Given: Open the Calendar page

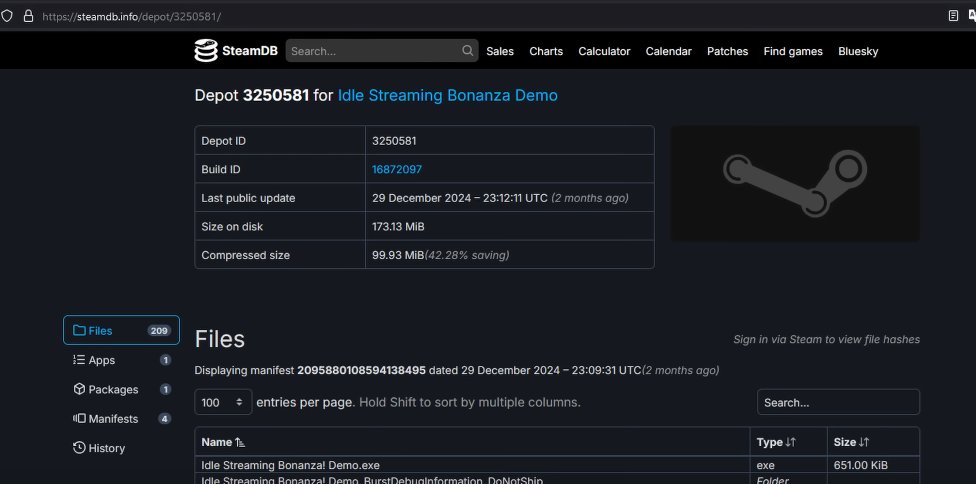Looking at the screenshot, I should (669, 52).
